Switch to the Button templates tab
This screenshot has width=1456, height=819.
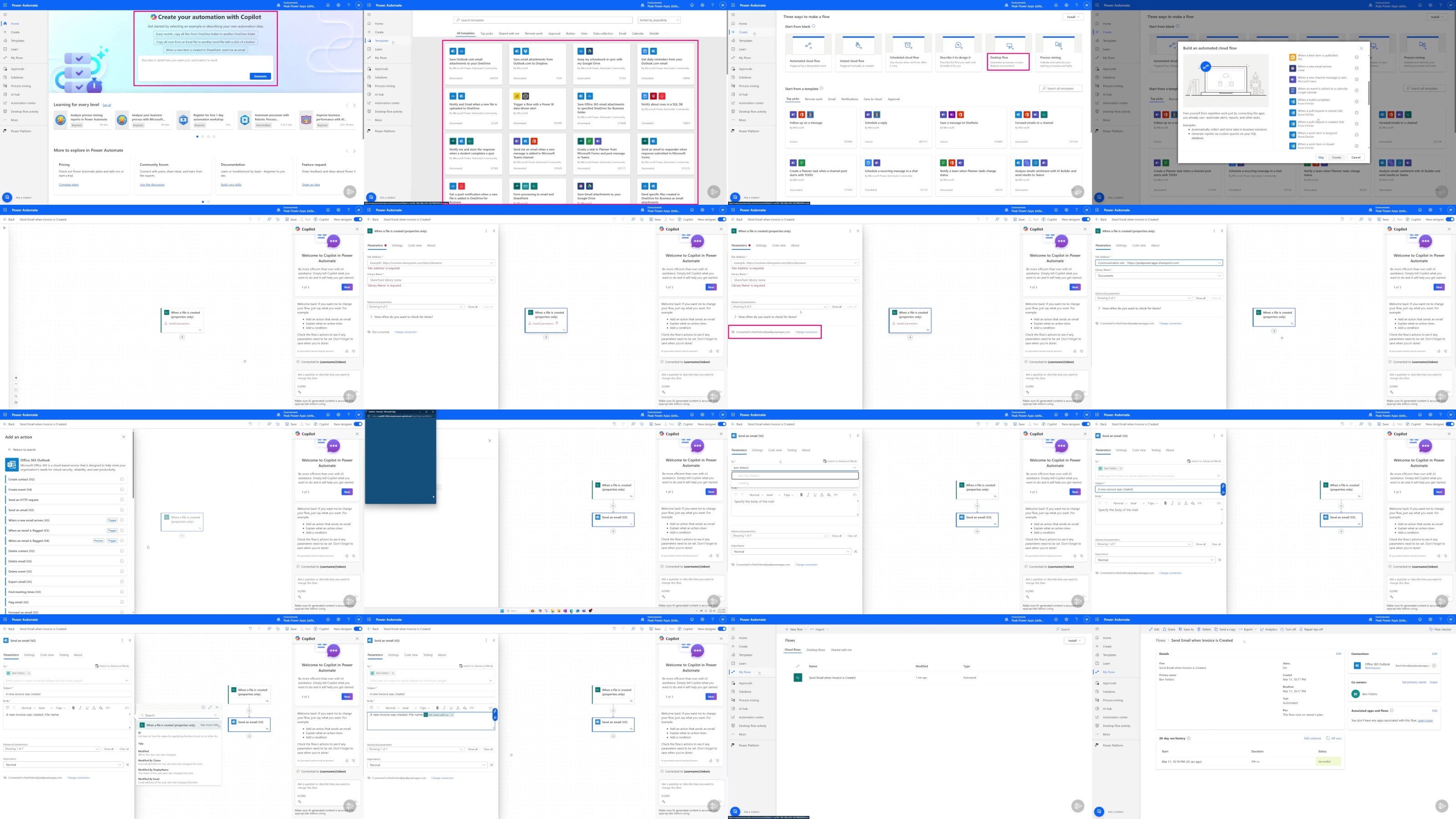570,33
